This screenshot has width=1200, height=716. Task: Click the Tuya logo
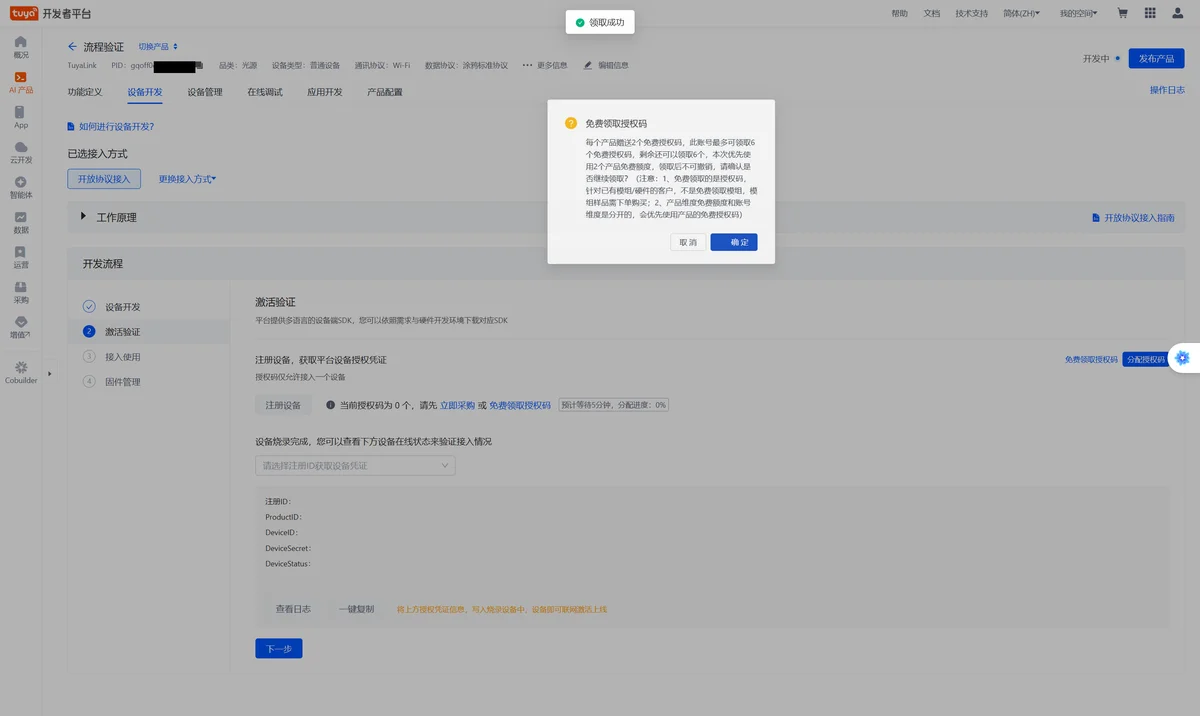tap(25, 13)
